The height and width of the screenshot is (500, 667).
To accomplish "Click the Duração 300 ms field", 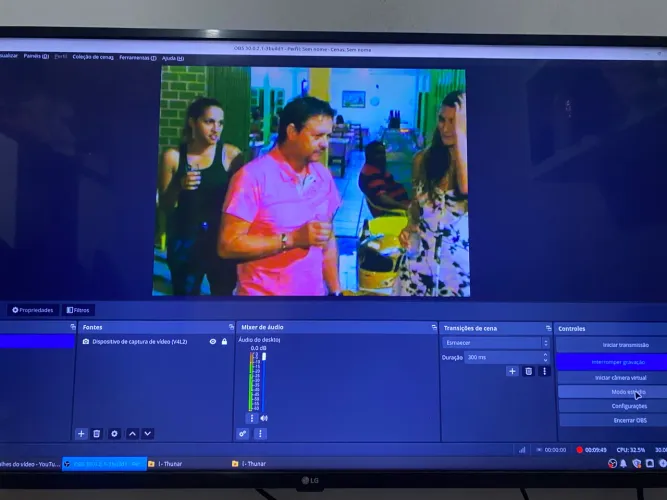I will tap(503, 357).
